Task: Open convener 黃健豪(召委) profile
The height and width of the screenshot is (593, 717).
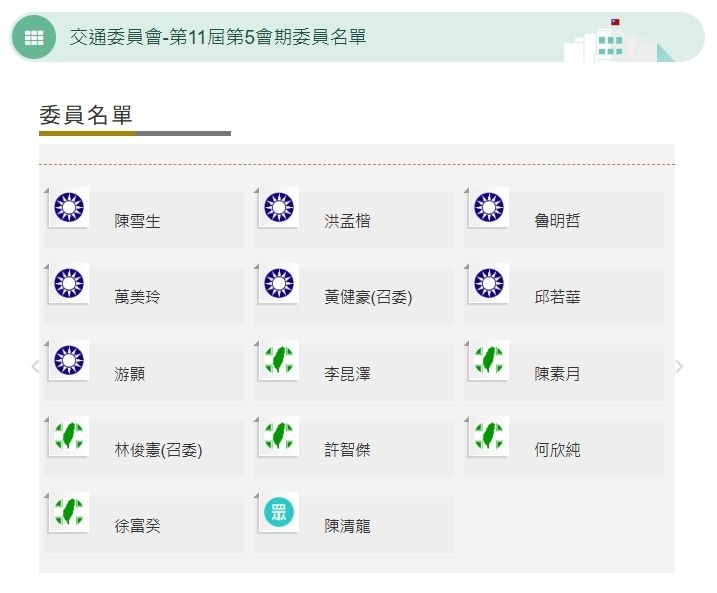Action: pos(368,297)
